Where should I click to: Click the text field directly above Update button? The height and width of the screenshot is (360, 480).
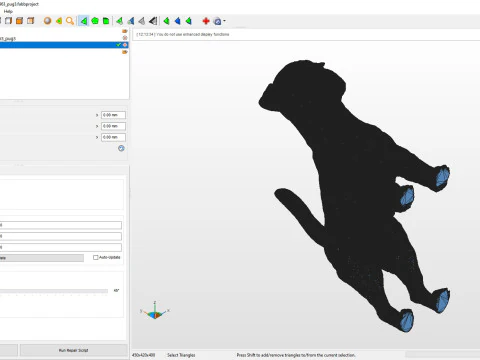coord(61,247)
